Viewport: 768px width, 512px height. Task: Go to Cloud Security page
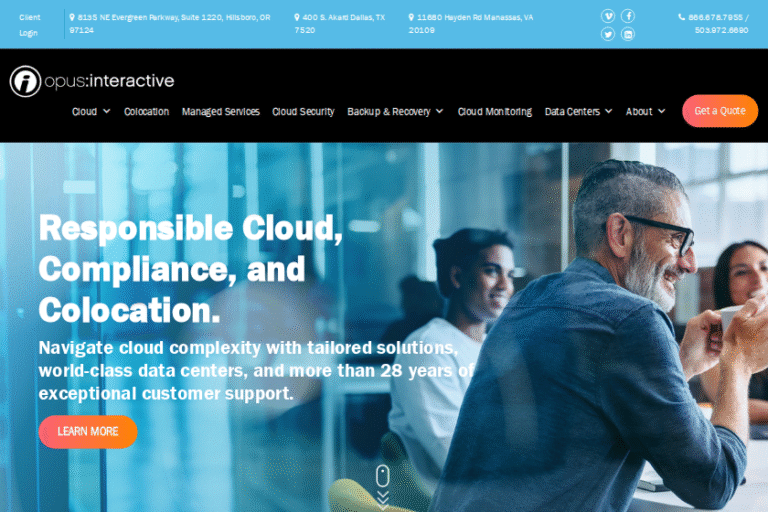point(303,112)
